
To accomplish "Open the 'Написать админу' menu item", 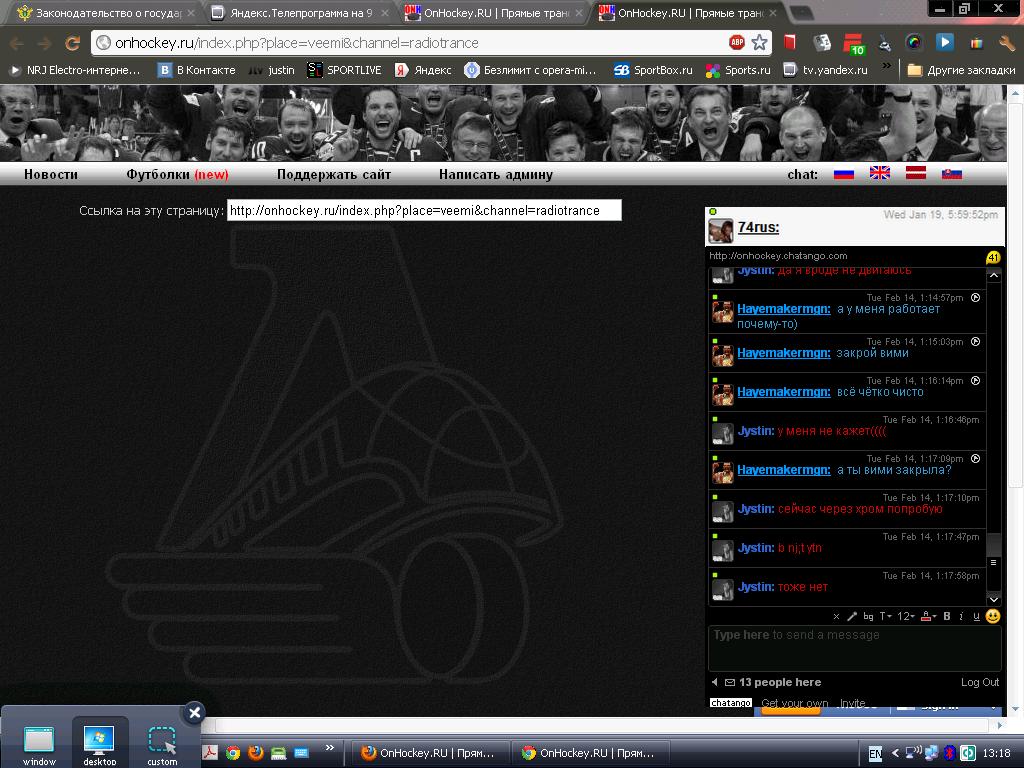I will click(496, 174).
